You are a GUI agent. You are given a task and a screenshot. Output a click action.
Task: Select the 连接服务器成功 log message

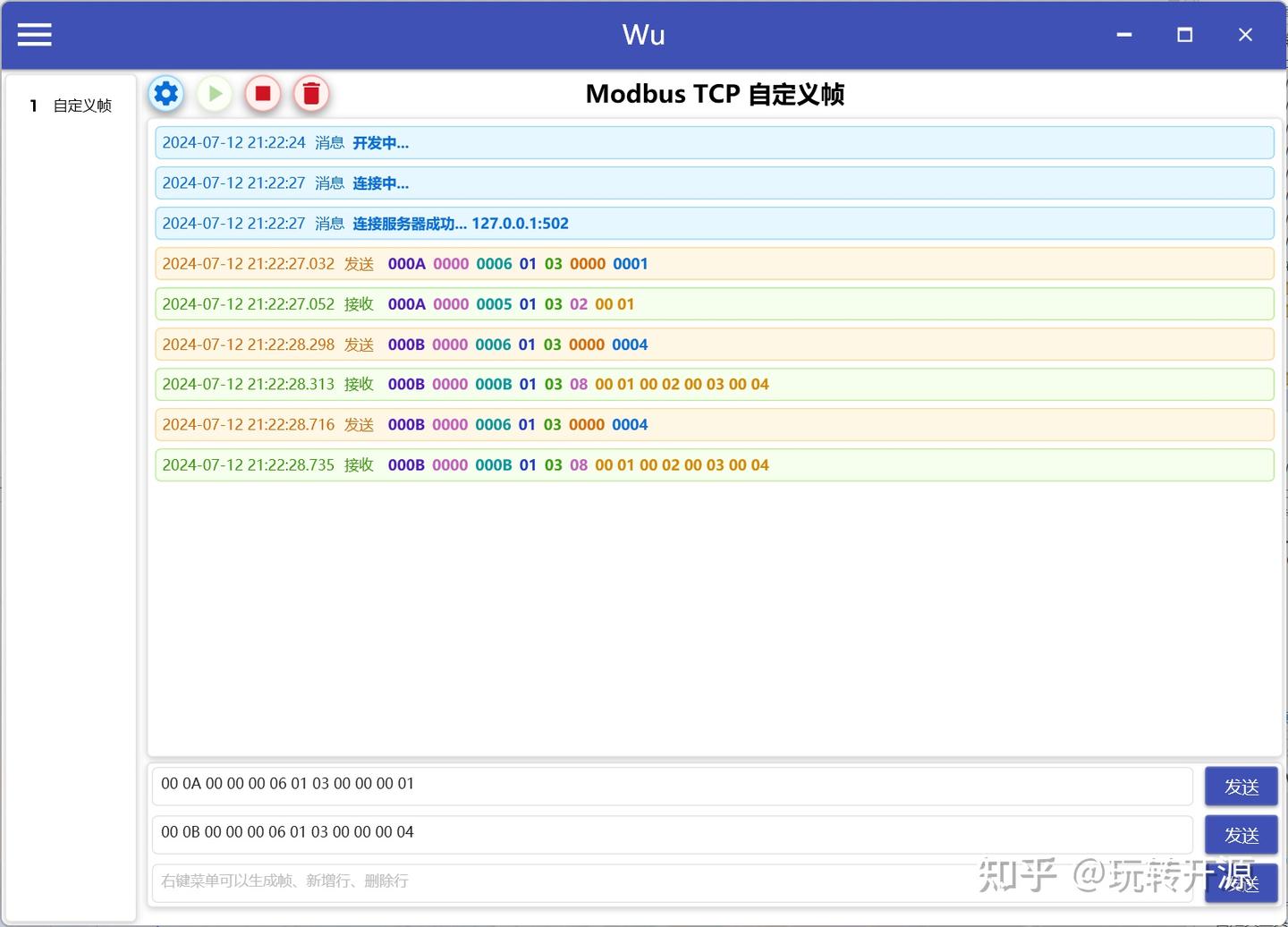pos(715,223)
